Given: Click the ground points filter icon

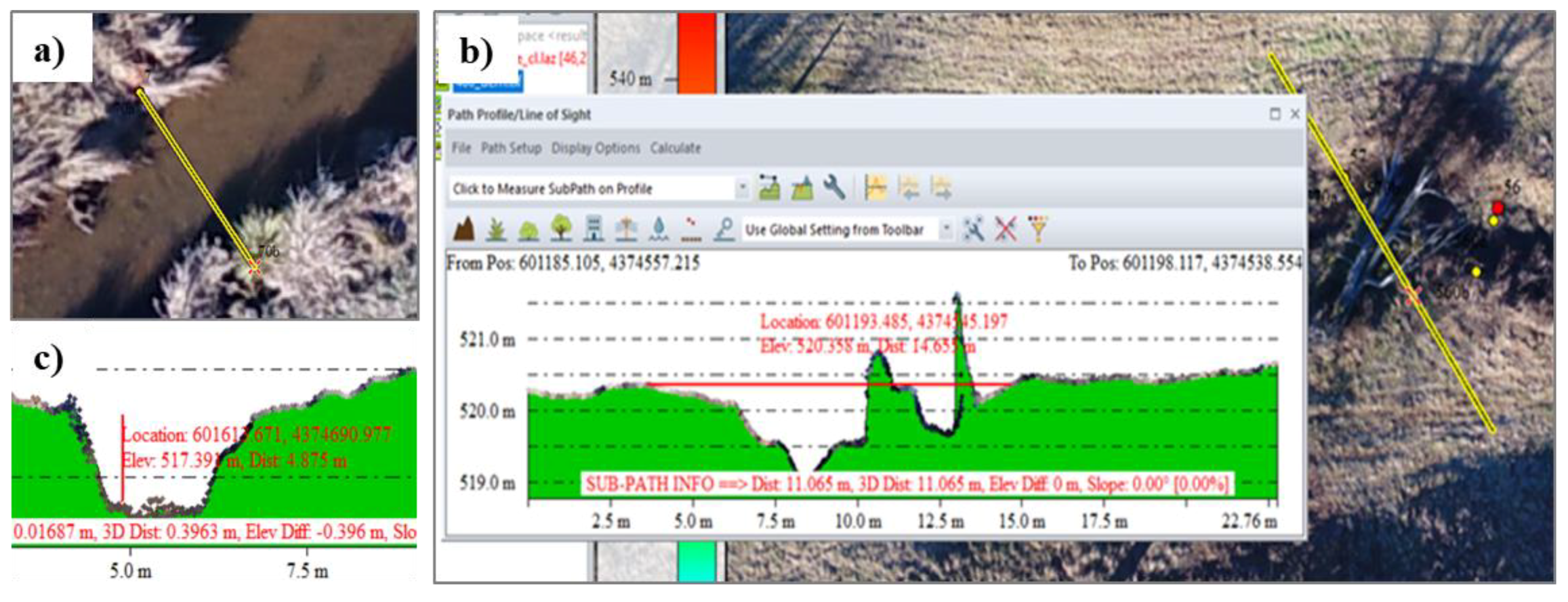Looking at the screenshot, I should (x=465, y=230).
